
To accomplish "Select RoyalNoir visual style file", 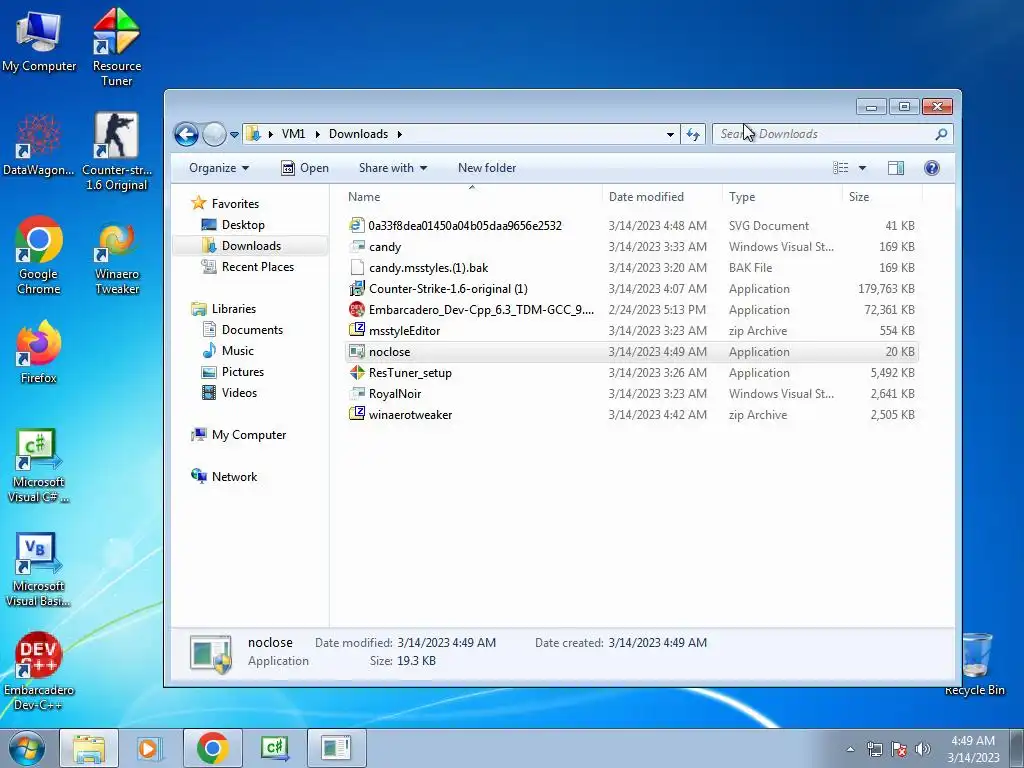I will (x=632, y=394).
